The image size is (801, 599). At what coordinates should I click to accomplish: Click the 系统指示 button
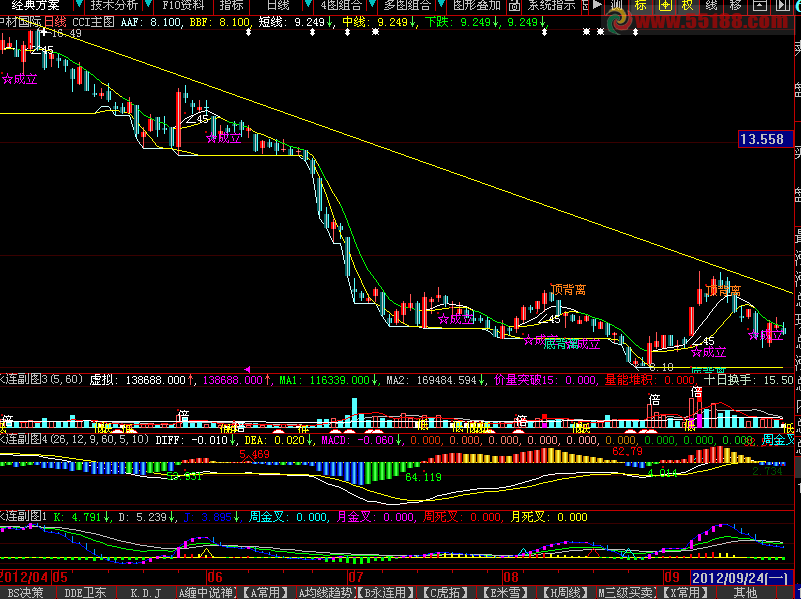pos(551,6)
